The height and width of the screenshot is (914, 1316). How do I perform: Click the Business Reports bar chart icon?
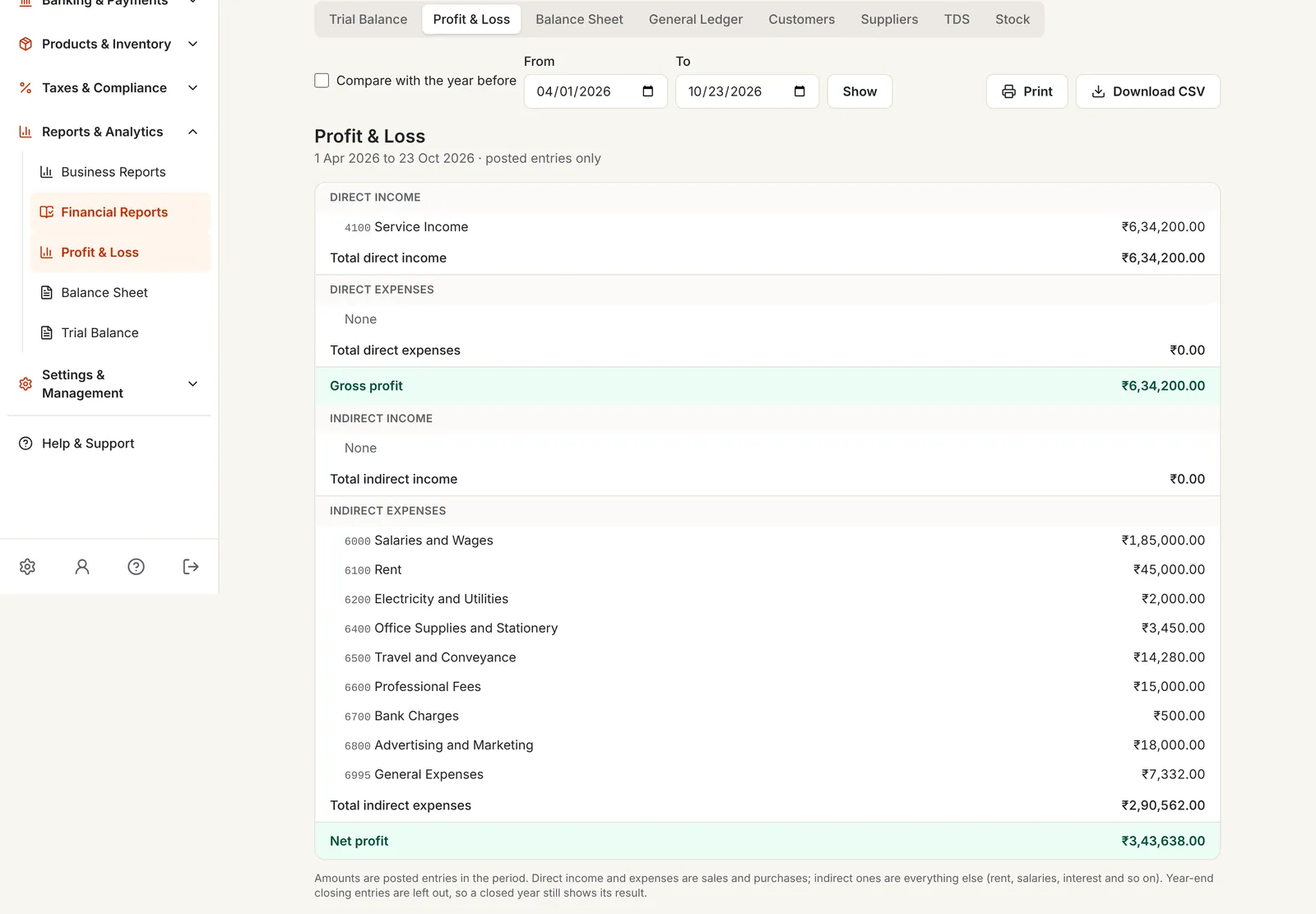(x=47, y=172)
